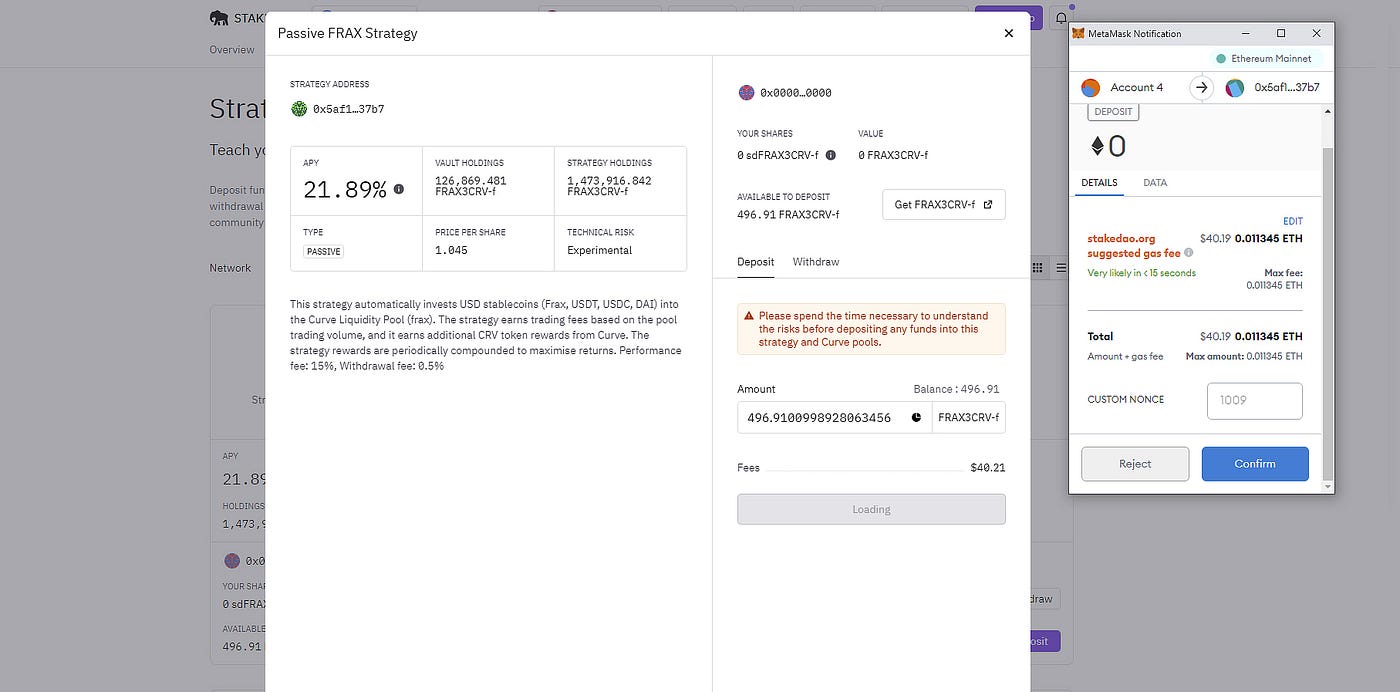This screenshot has height=692, width=1400.
Task: Open the Overview nav item in background page
Action: click(x=232, y=50)
